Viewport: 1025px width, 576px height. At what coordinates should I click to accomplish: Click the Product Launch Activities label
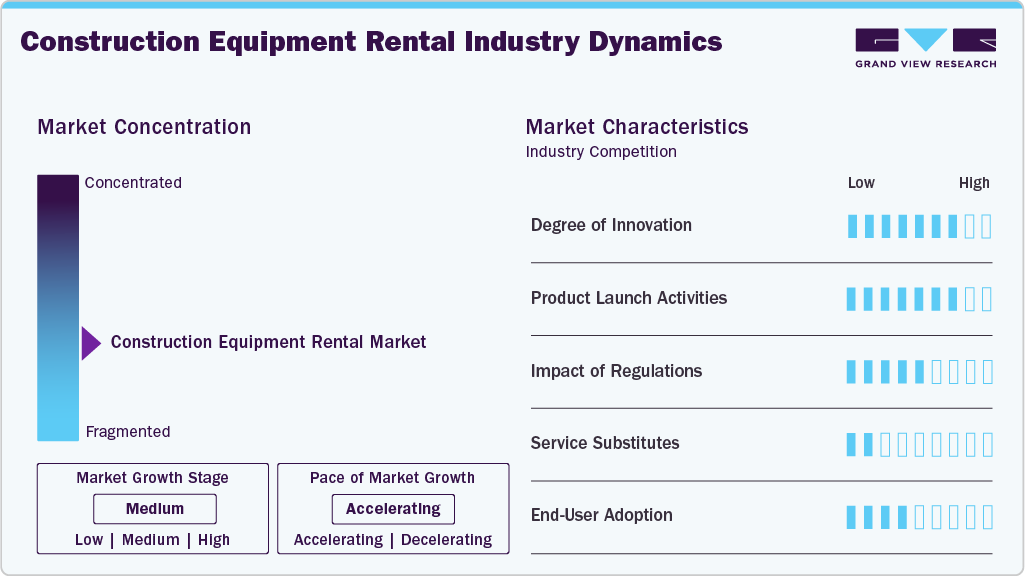(x=629, y=298)
